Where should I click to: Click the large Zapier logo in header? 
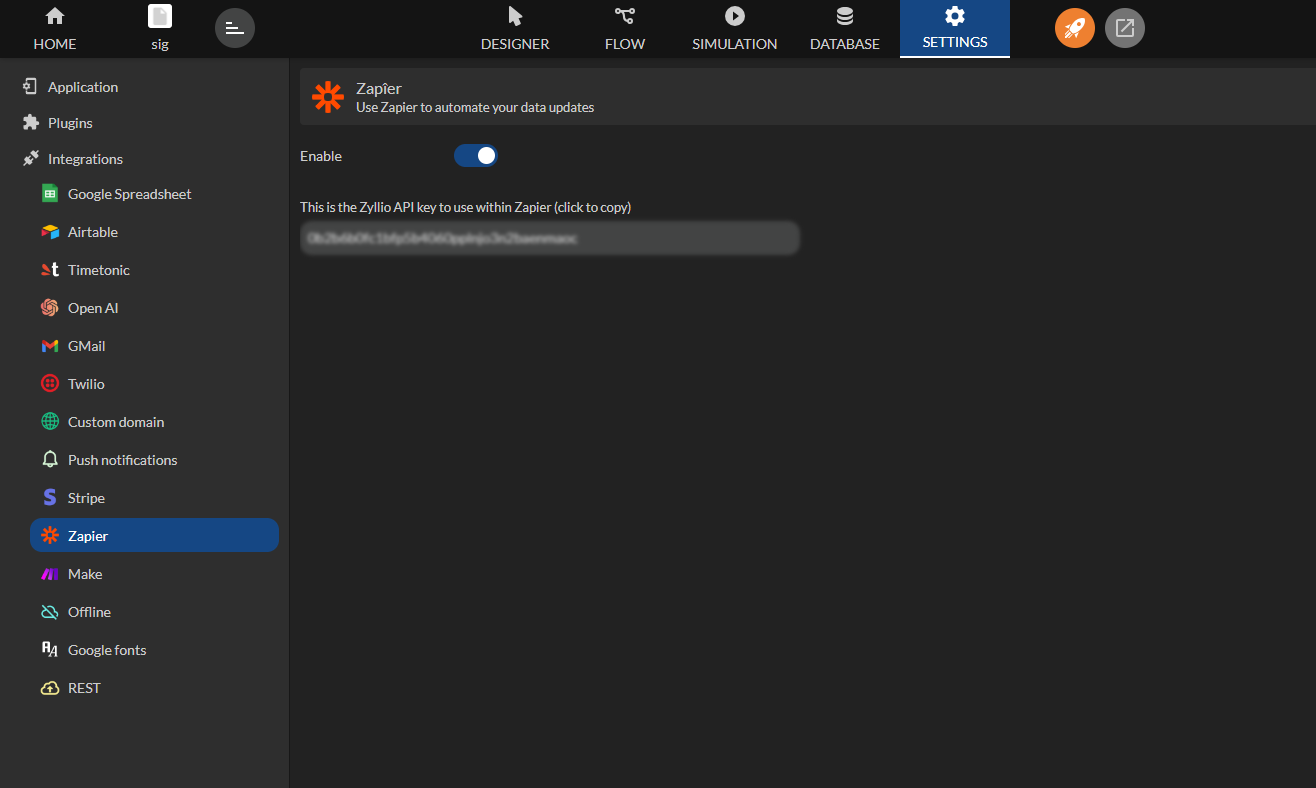328,97
